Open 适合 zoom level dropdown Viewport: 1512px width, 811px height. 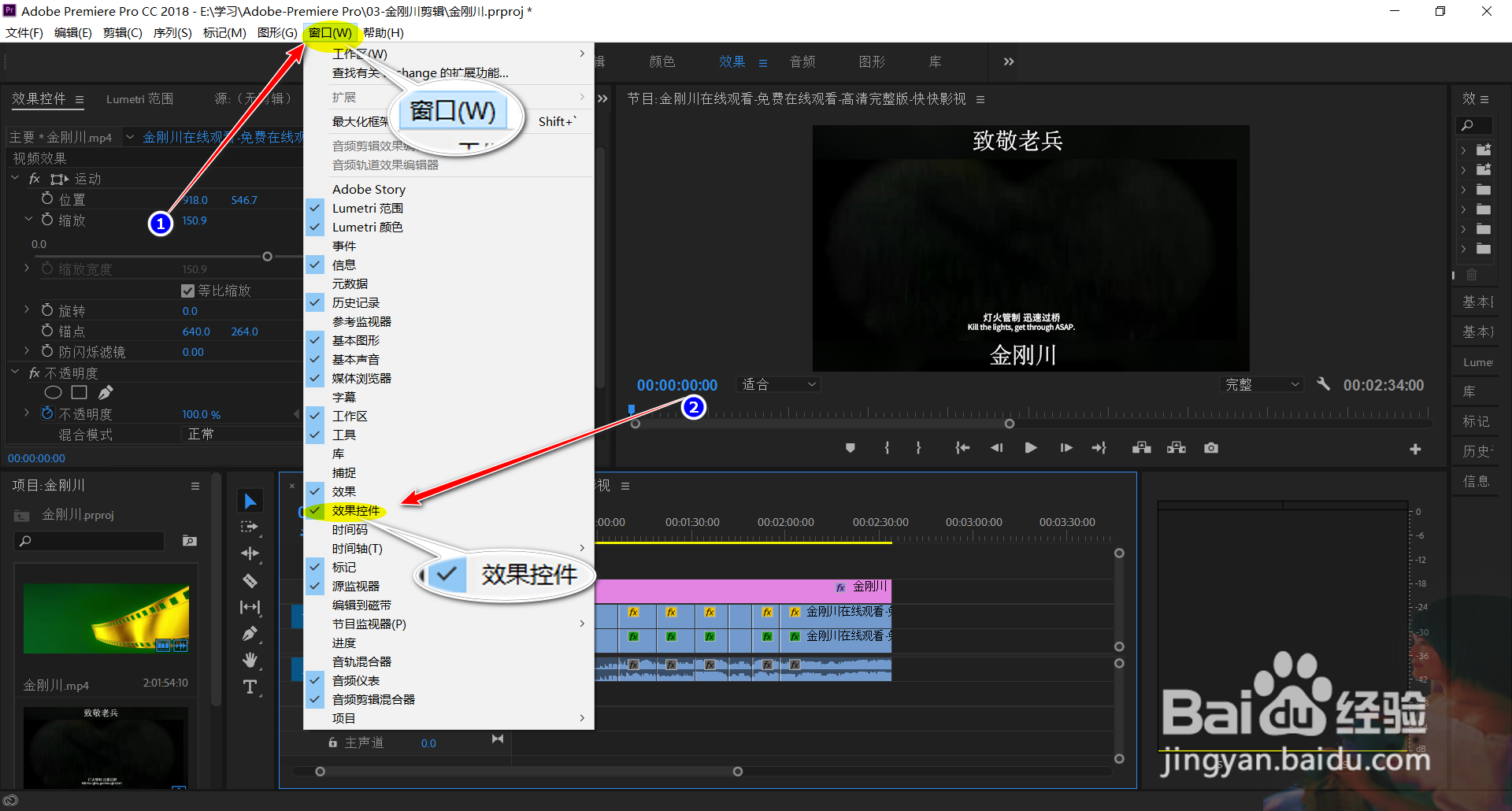coord(778,384)
